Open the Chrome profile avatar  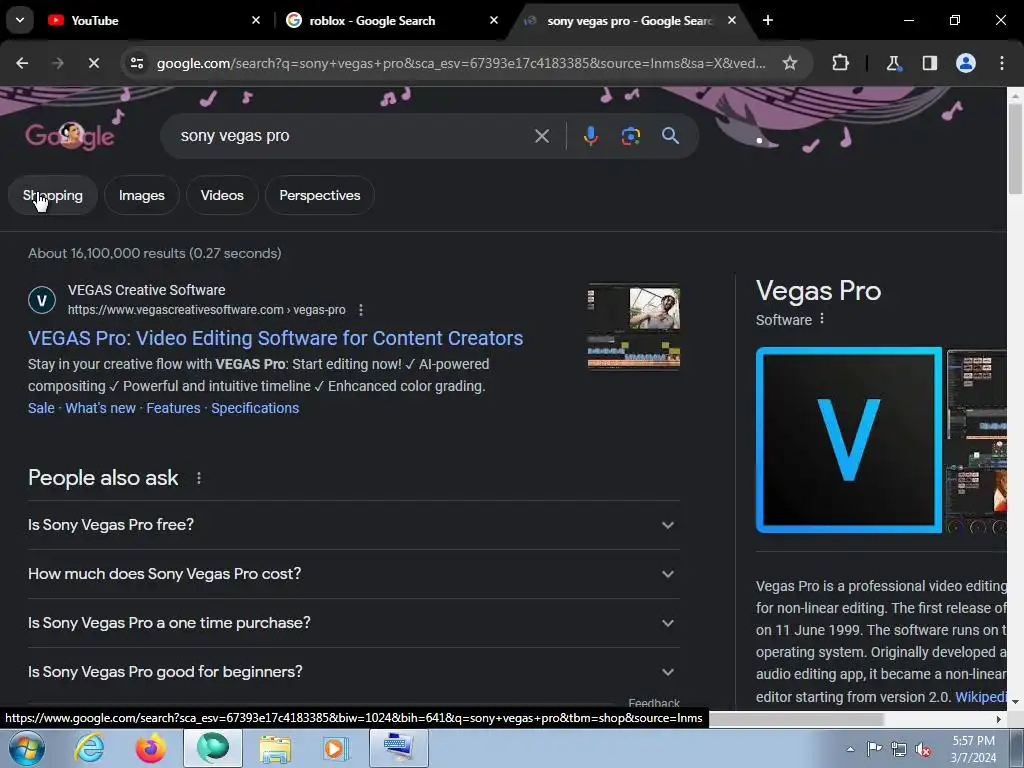pos(966,63)
